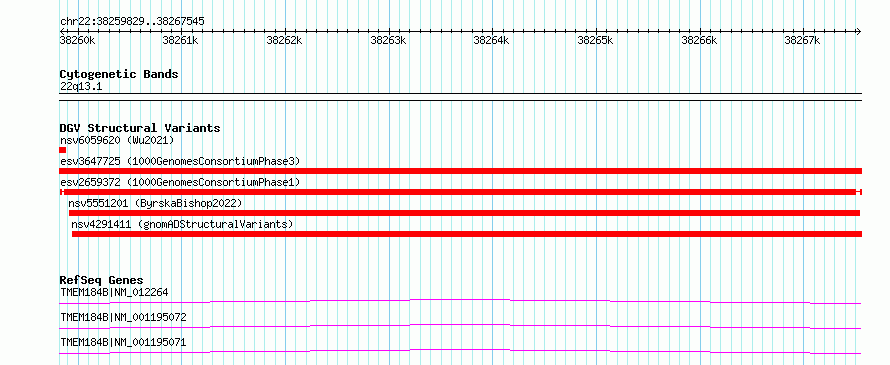This screenshot has height=365, width=890.
Task: Click the 38266k ruler tick label
Action: tap(699, 40)
